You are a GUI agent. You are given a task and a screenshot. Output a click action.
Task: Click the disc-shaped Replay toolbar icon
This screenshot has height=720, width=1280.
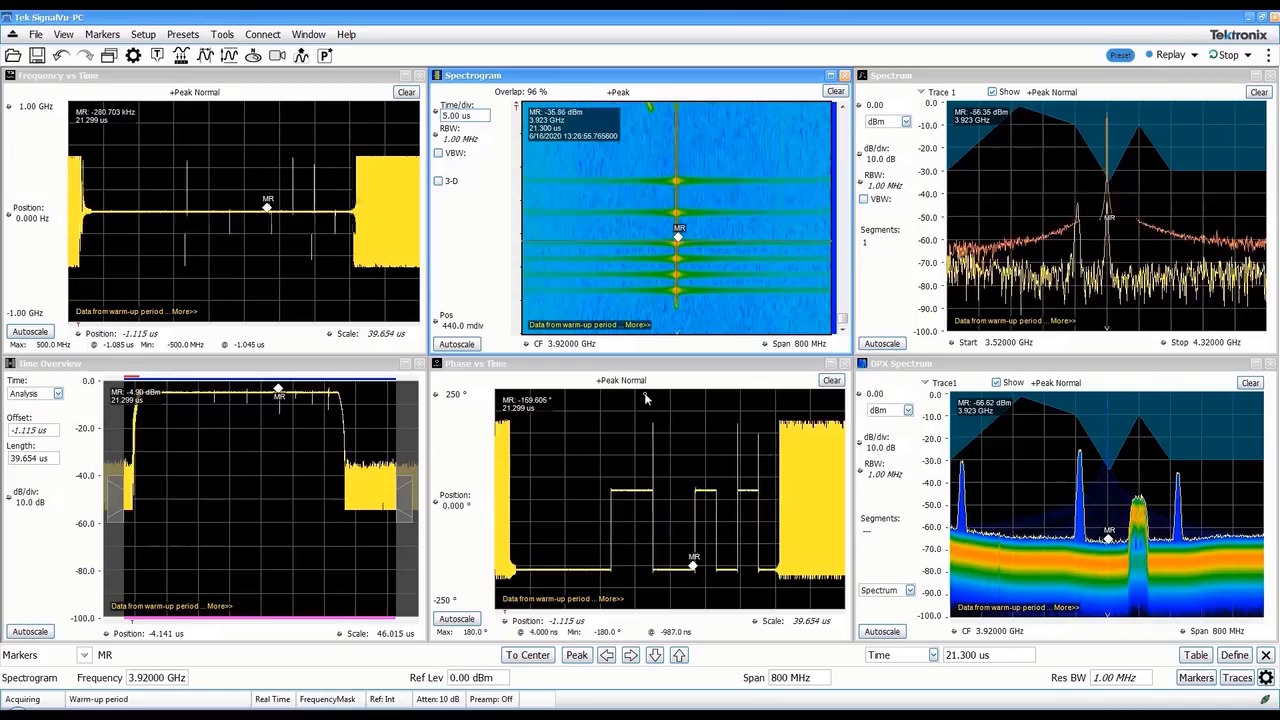pos(253,56)
